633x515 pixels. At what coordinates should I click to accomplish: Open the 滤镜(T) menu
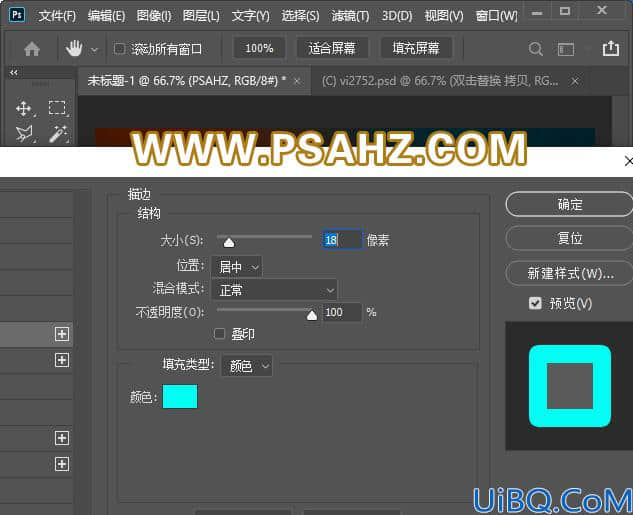(x=350, y=16)
